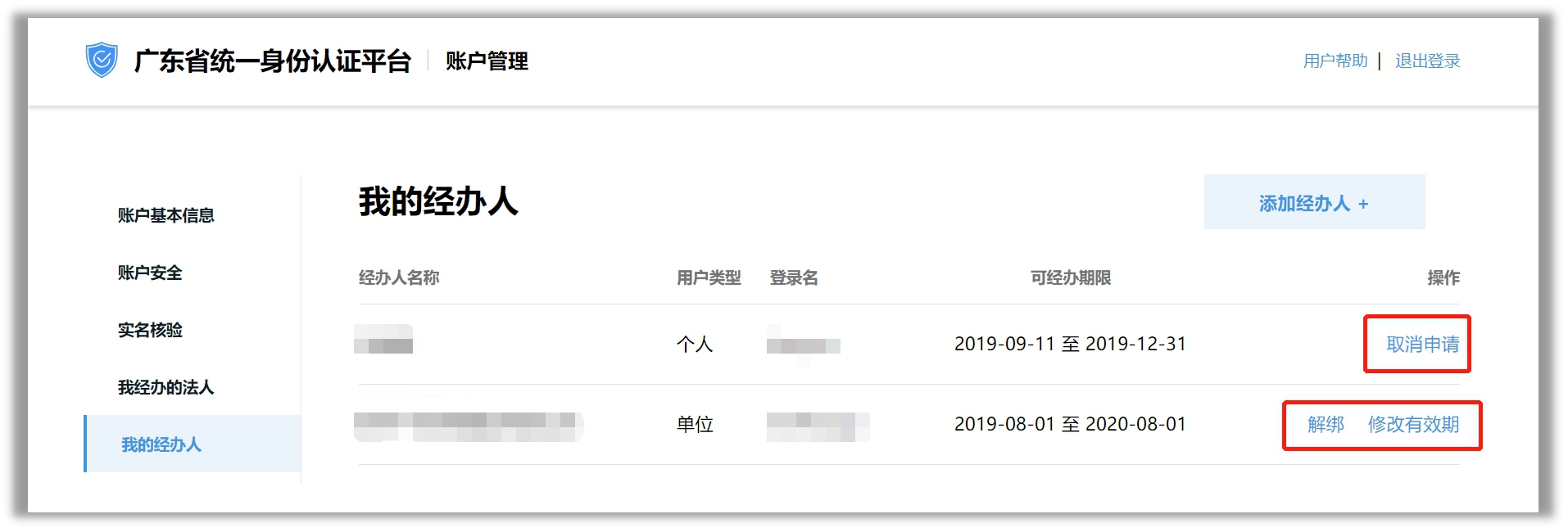
Task: Click 取消申请 for the 个人 row
Action: click(x=1422, y=345)
